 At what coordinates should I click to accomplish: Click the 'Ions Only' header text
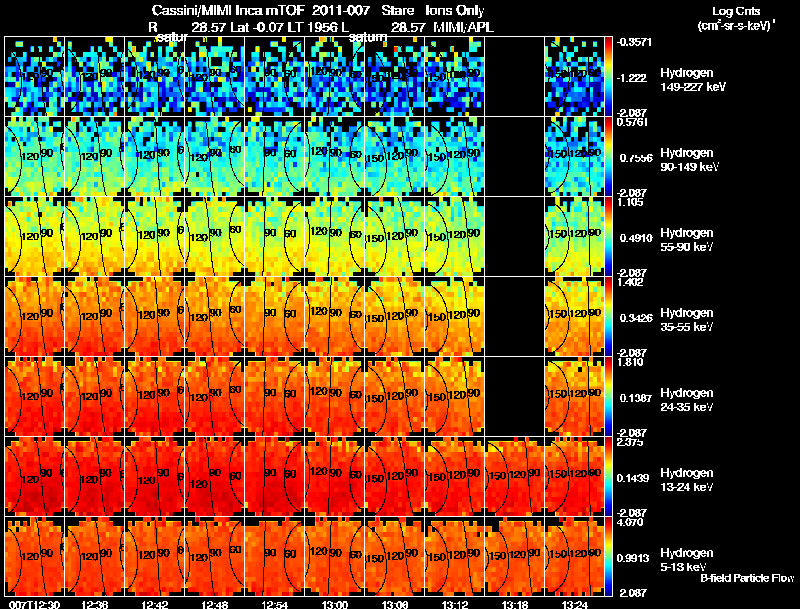coord(455,10)
